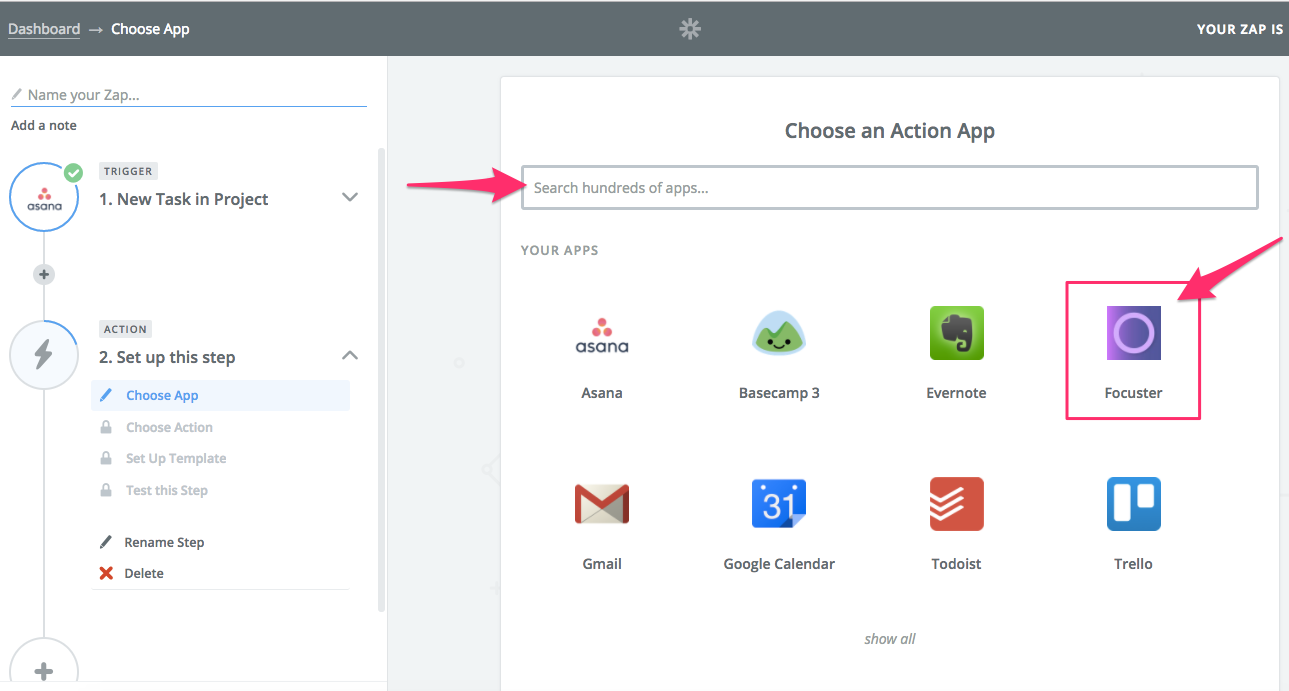Click the lock icon beside Set Up Template
The image size is (1289, 691).
106,458
